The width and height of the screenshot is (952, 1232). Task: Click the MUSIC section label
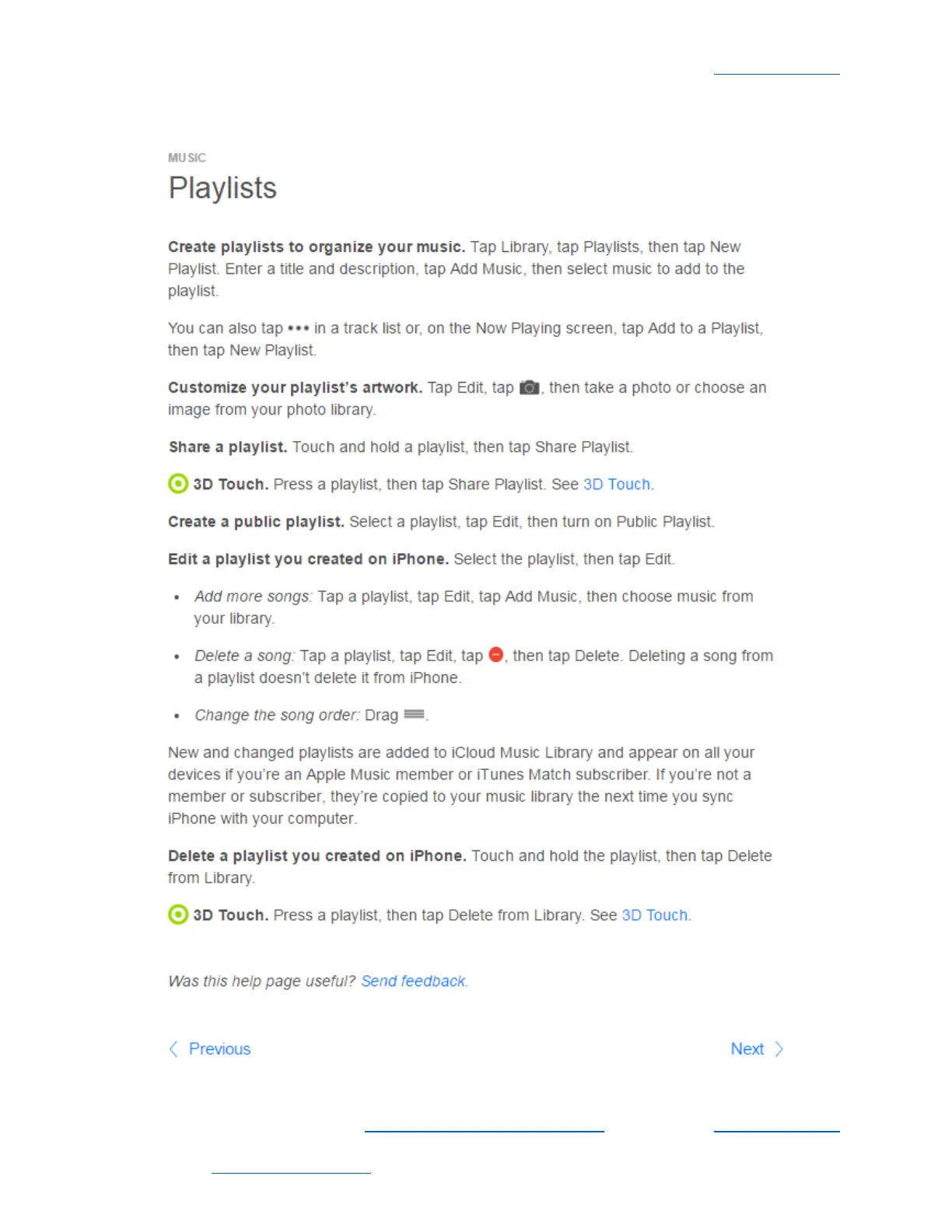(187, 158)
